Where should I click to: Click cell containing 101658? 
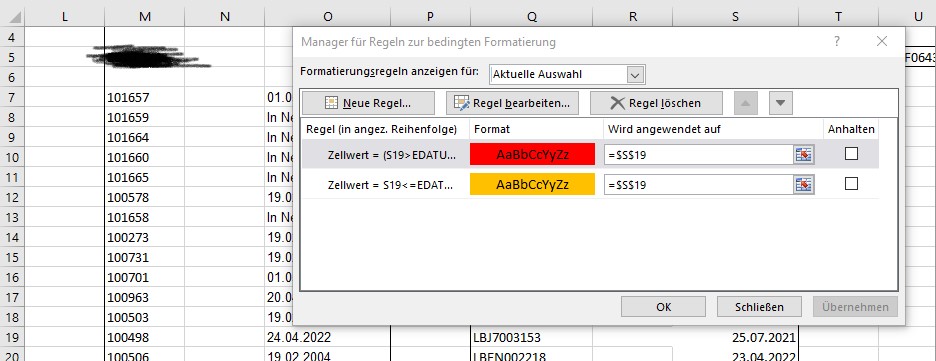point(144,217)
